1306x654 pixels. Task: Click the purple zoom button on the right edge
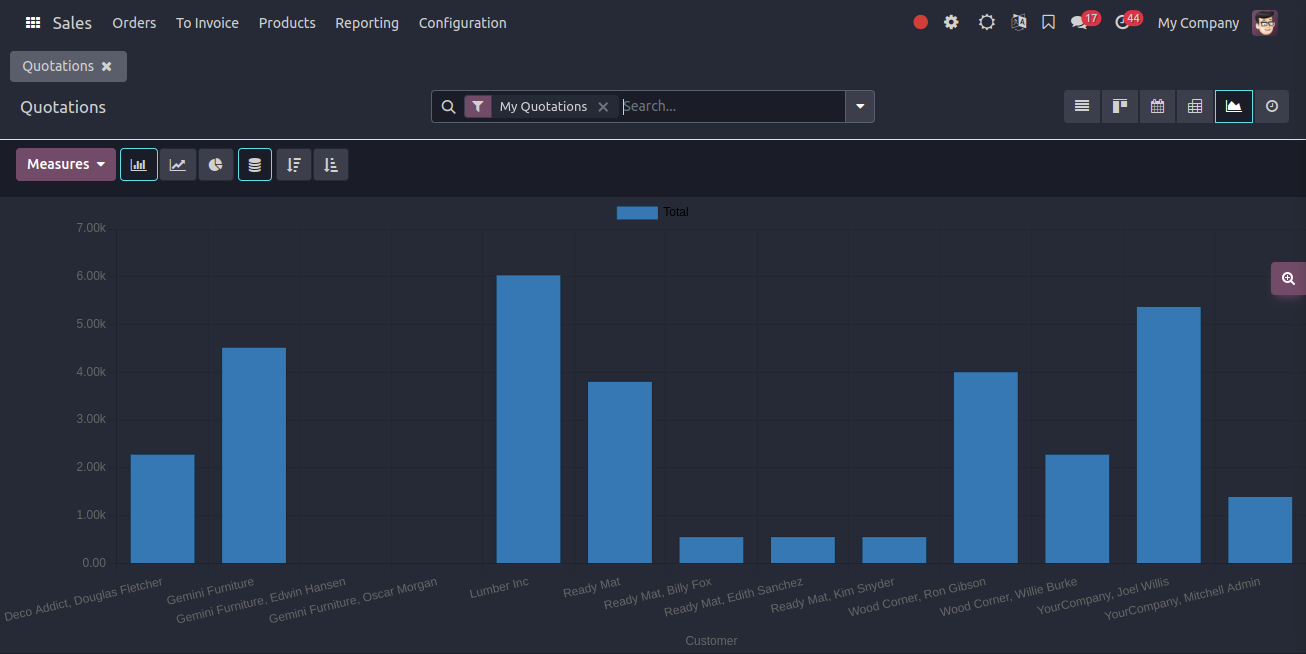(1288, 279)
